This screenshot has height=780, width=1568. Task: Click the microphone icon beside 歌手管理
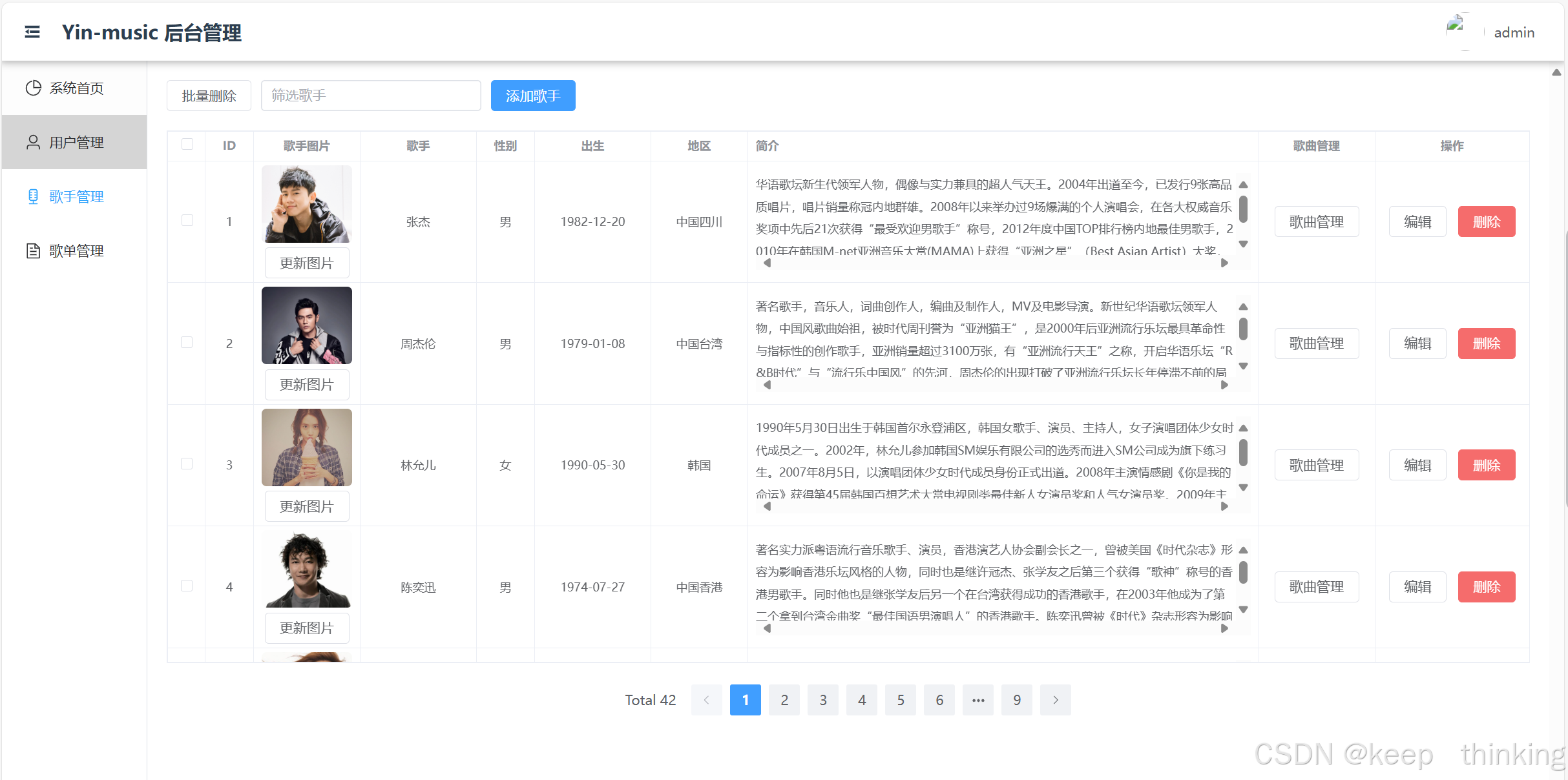click(x=33, y=196)
